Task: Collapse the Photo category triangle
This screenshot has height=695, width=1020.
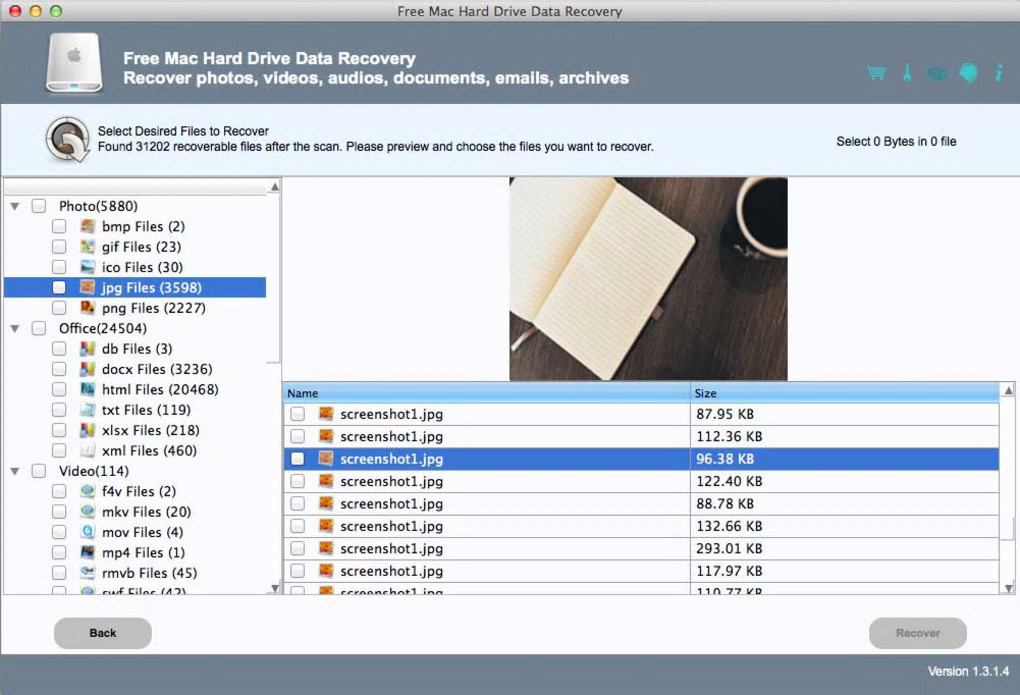Action: pos(15,206)
